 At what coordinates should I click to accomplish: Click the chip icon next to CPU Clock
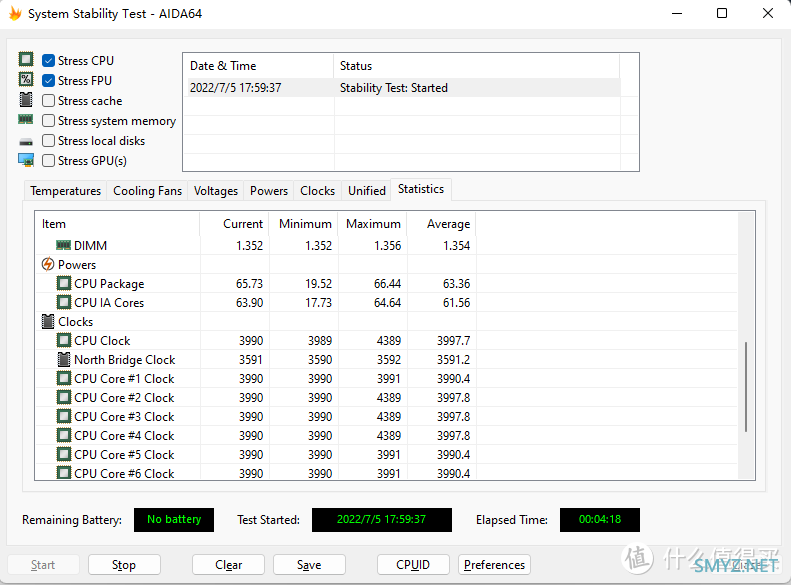[64, 340]
